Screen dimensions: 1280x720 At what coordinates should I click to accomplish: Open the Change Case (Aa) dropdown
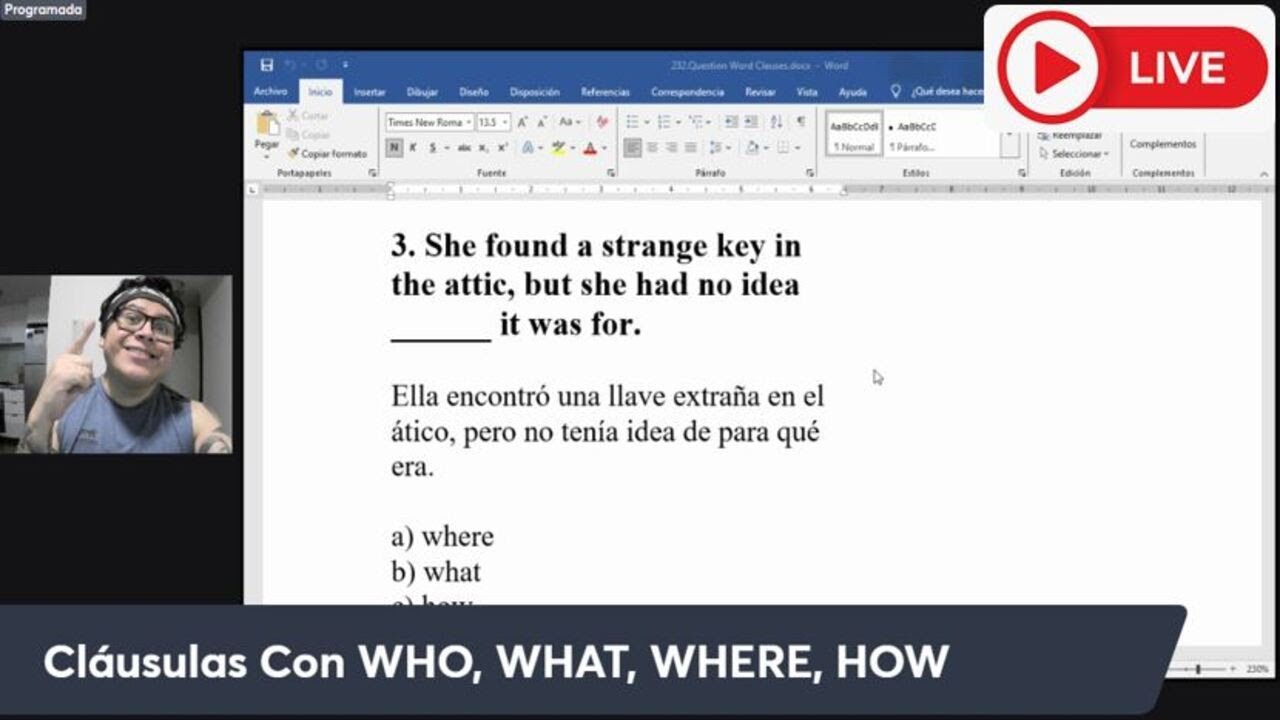point(570,122)
